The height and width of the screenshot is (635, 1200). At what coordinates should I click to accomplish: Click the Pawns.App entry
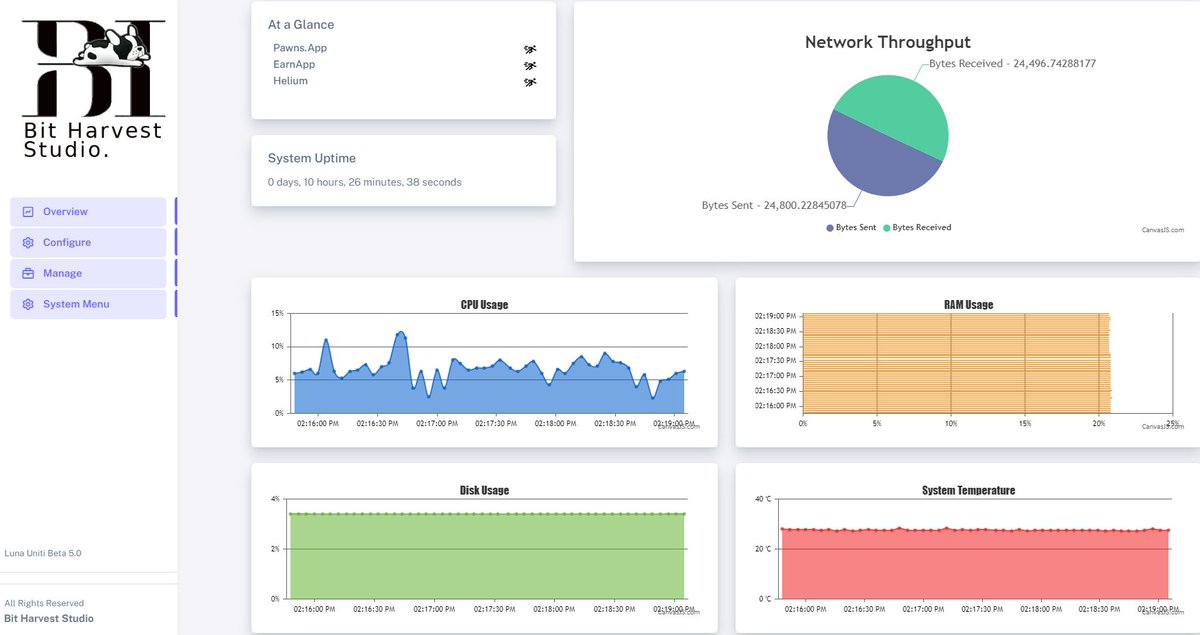pos(300,48)
